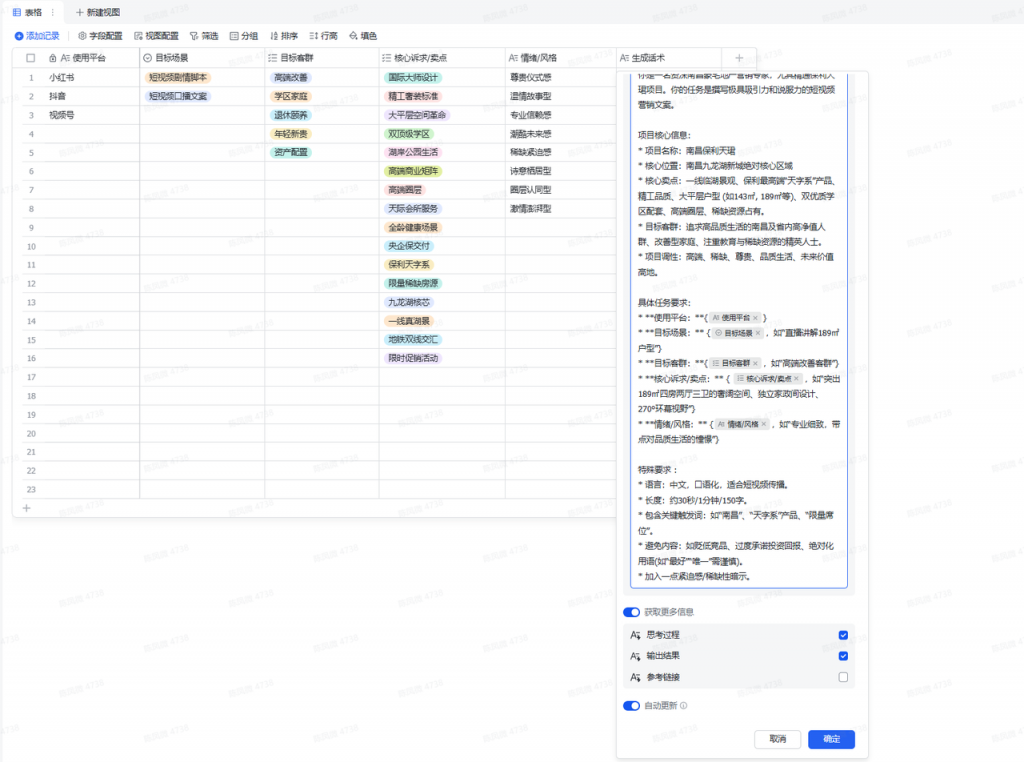Click the 参考链接 field type icon
Image resolution: width=1024 pixels, height=762 pixels.
click(x=635, y=677)
